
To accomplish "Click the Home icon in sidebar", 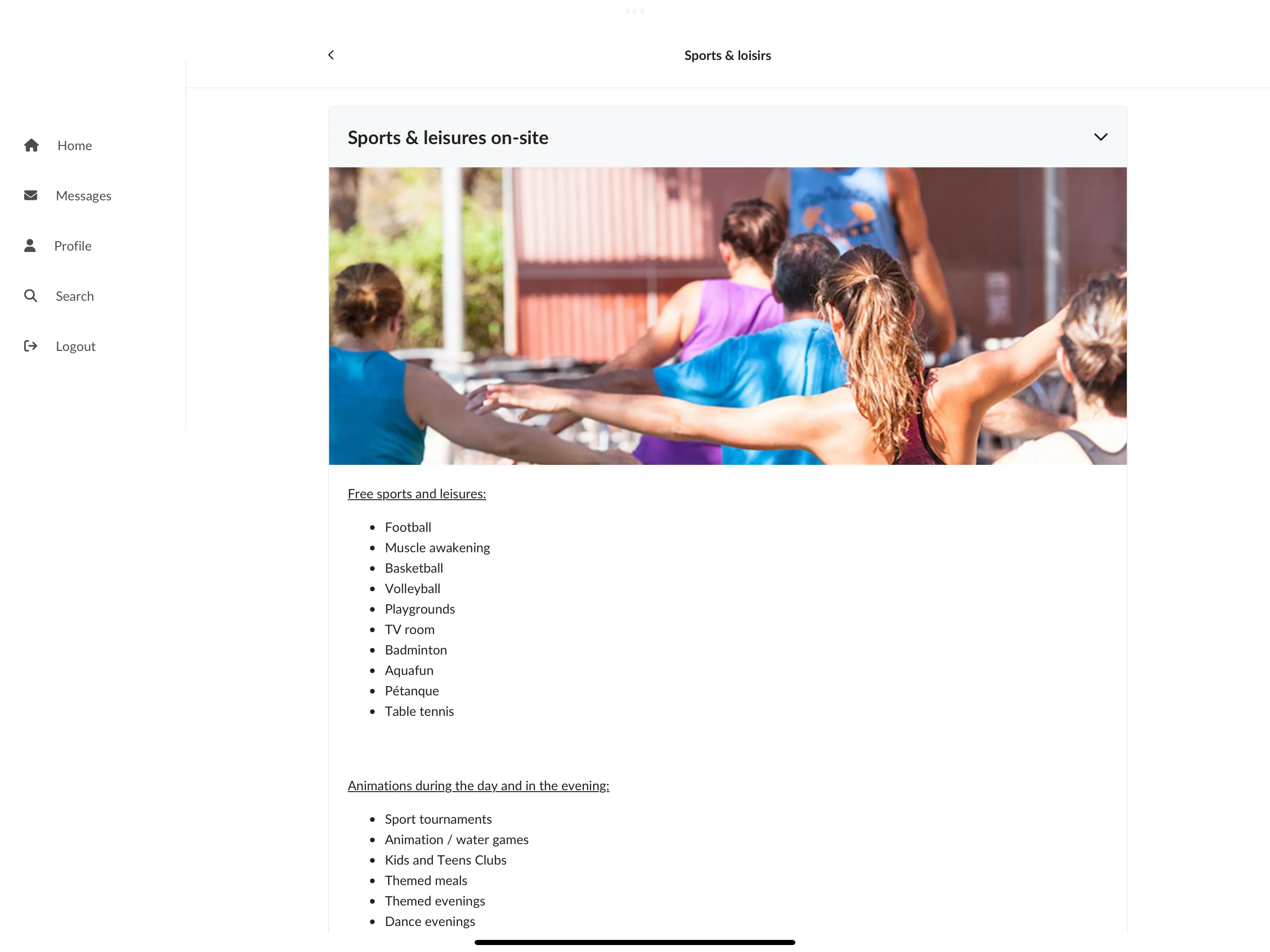I will pyautogui.click(x=30, y=145).
